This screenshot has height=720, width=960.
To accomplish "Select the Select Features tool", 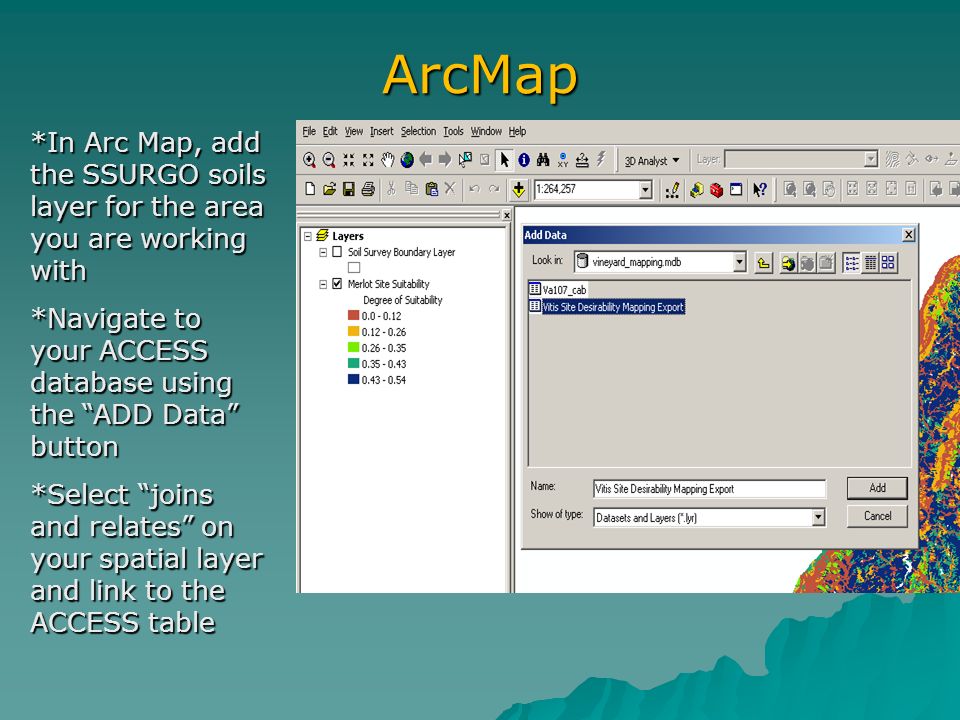I will point(465,160).
